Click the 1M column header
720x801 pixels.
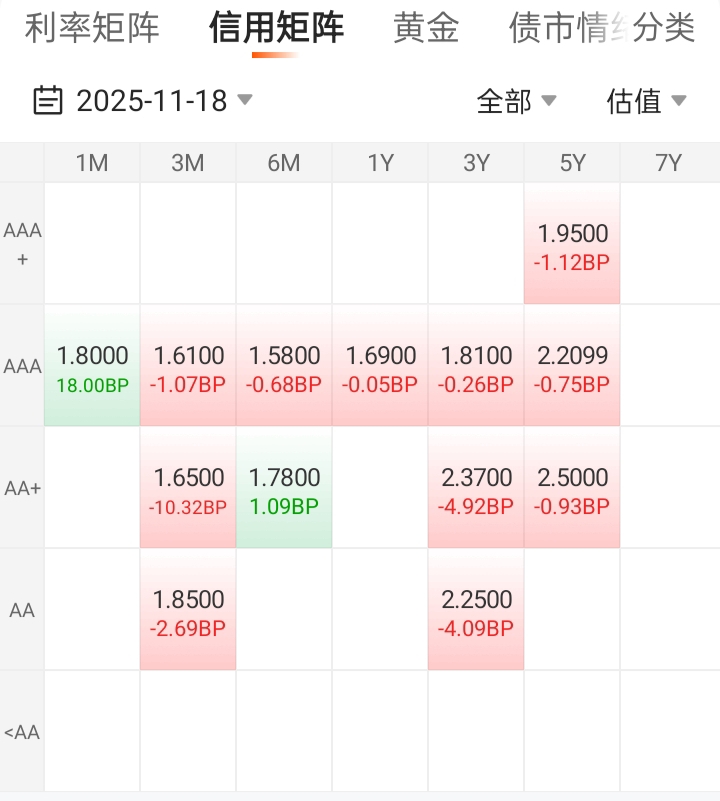pyautogui.click(x=92, y=163)
